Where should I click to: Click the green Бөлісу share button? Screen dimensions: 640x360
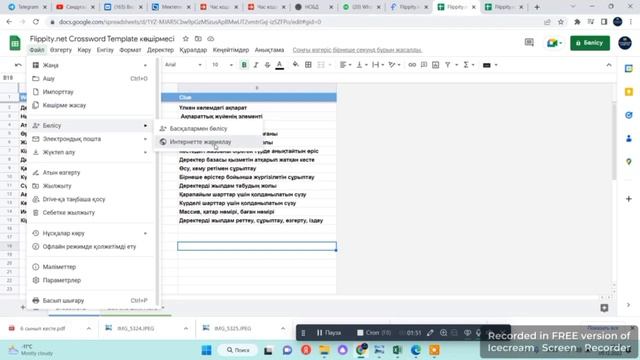[x=590, y=43]
